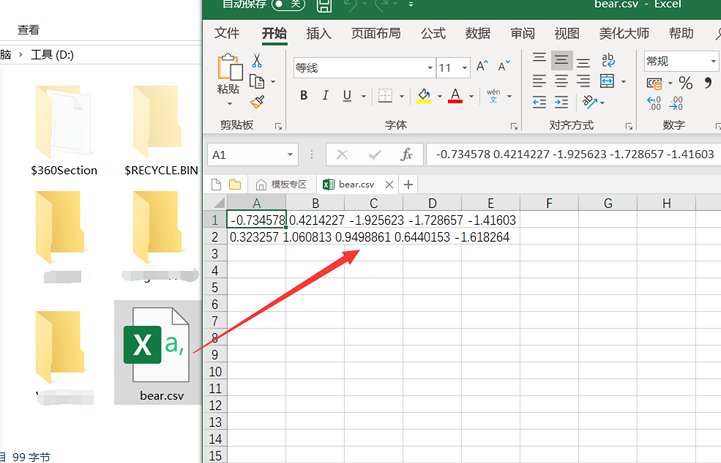721x463 pixels.
Task: Expand the fill color dropdown arrow
Action: [440, 96]
